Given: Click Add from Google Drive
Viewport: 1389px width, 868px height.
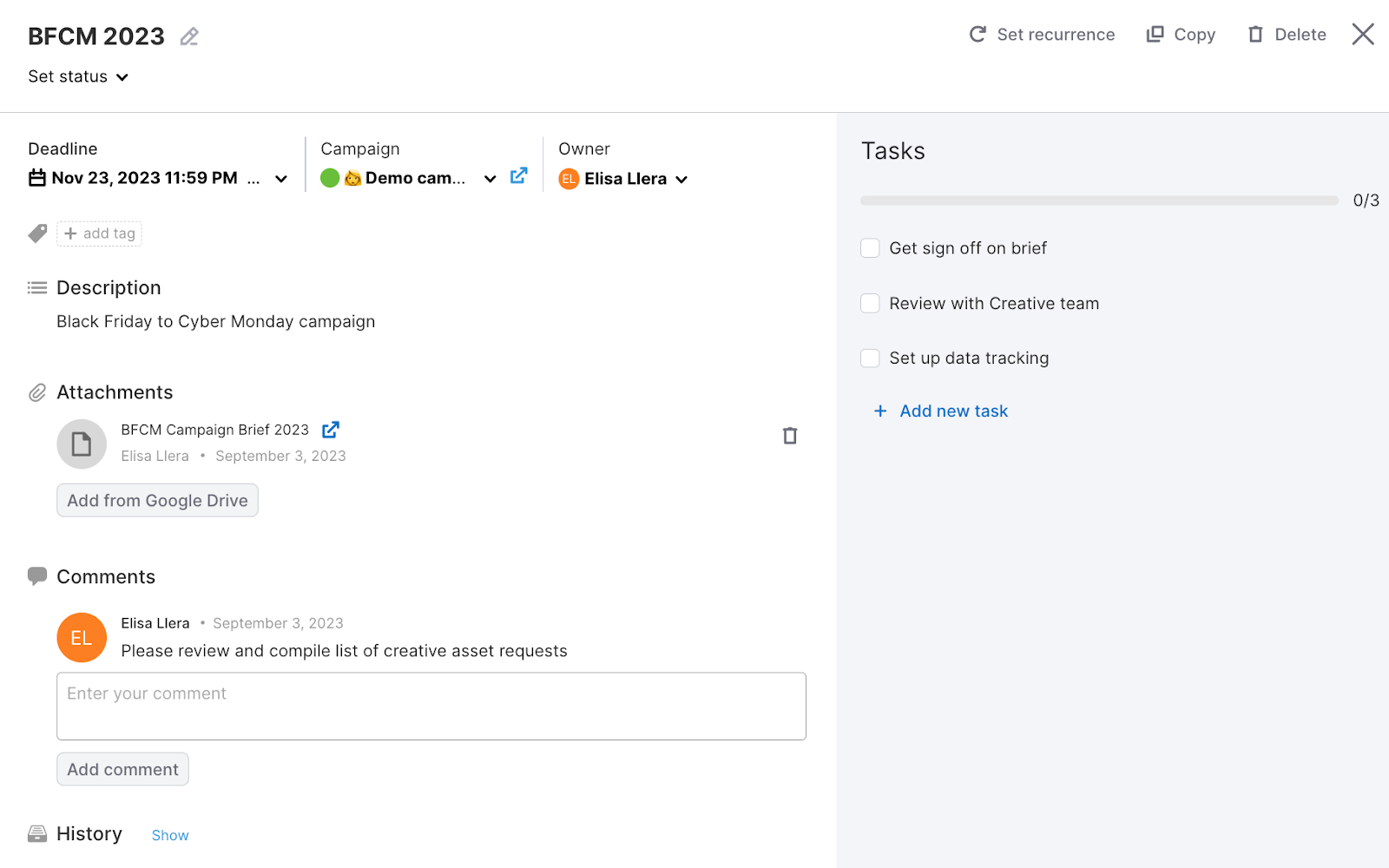Looking at the screenshot, I should pos(158,500).
